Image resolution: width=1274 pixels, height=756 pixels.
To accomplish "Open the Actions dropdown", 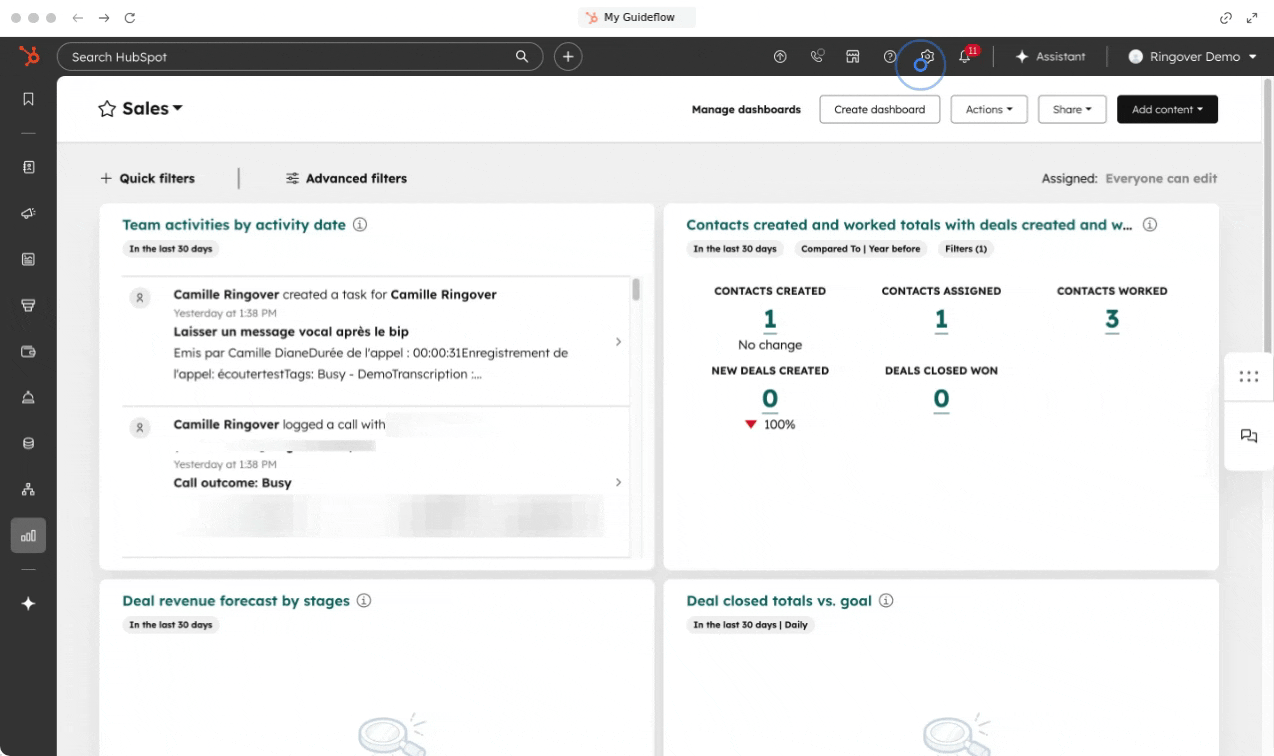I will click(988, 110).
